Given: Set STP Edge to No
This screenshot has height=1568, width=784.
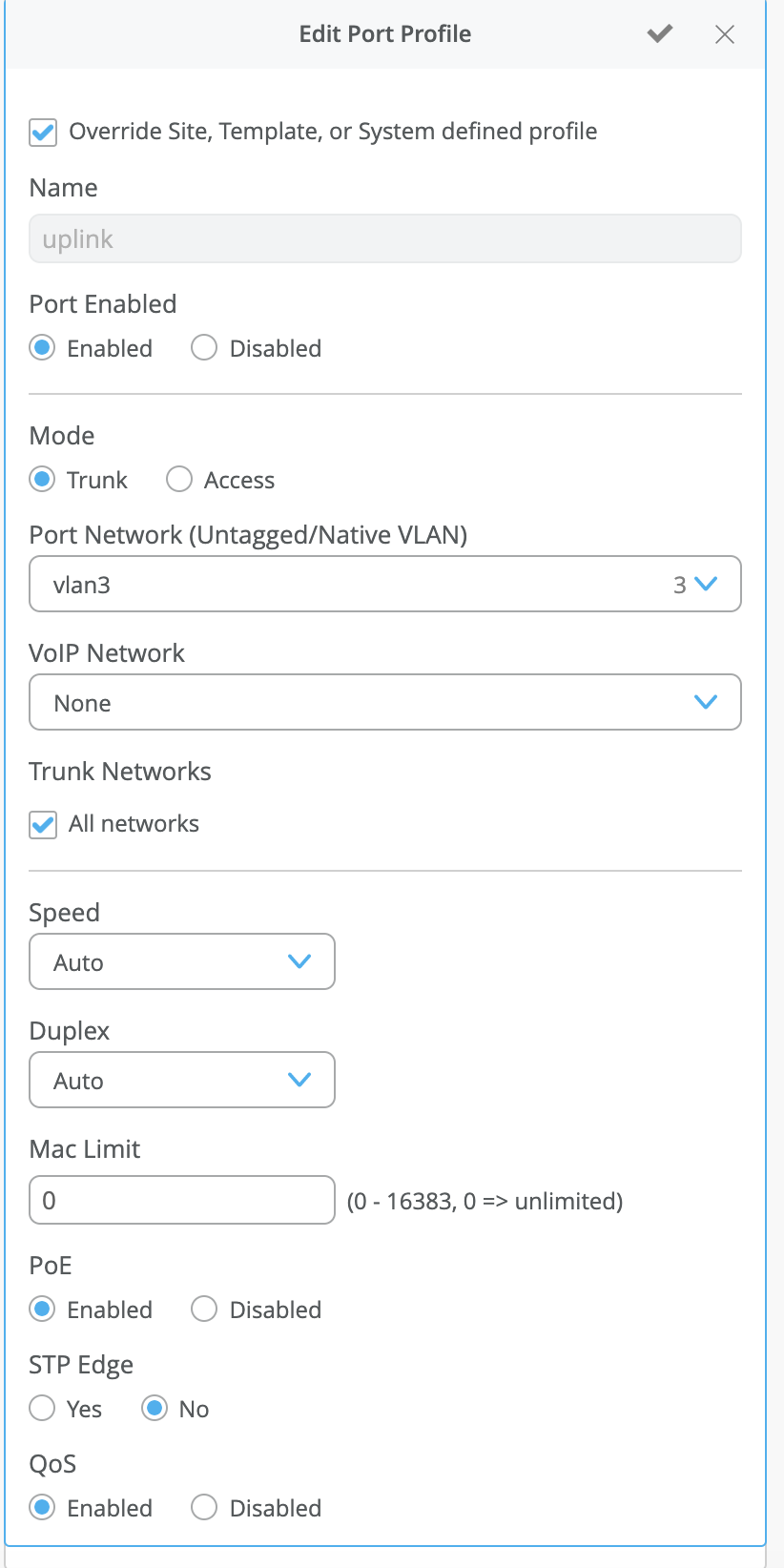Looking at the screenshot, I should [x=155, y=1409].
